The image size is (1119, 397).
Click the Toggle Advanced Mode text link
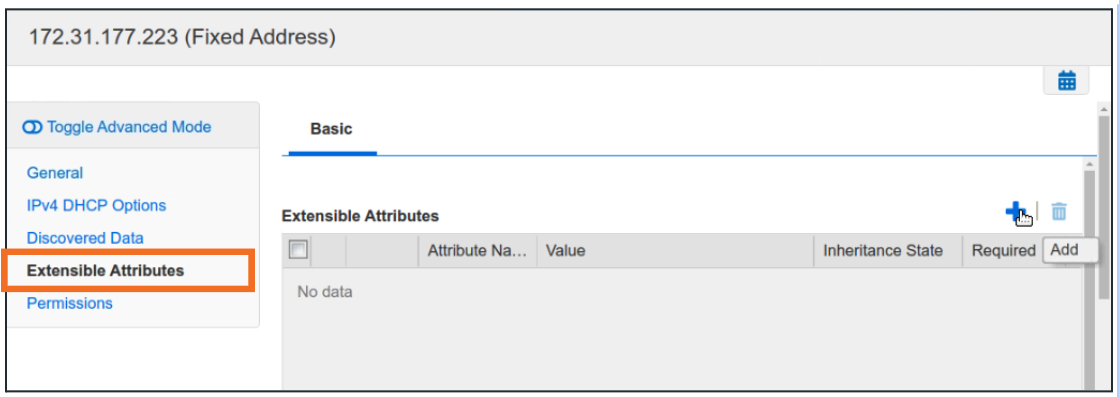pos(129,127)
